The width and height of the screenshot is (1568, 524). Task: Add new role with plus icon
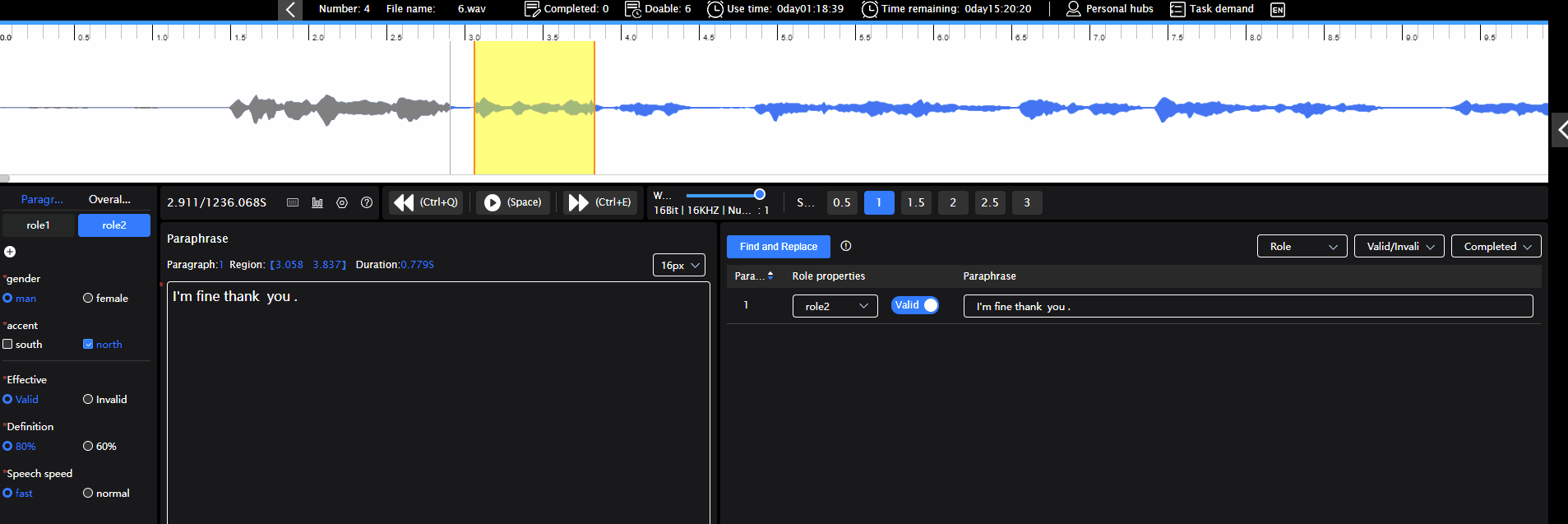tap(10, 252)
